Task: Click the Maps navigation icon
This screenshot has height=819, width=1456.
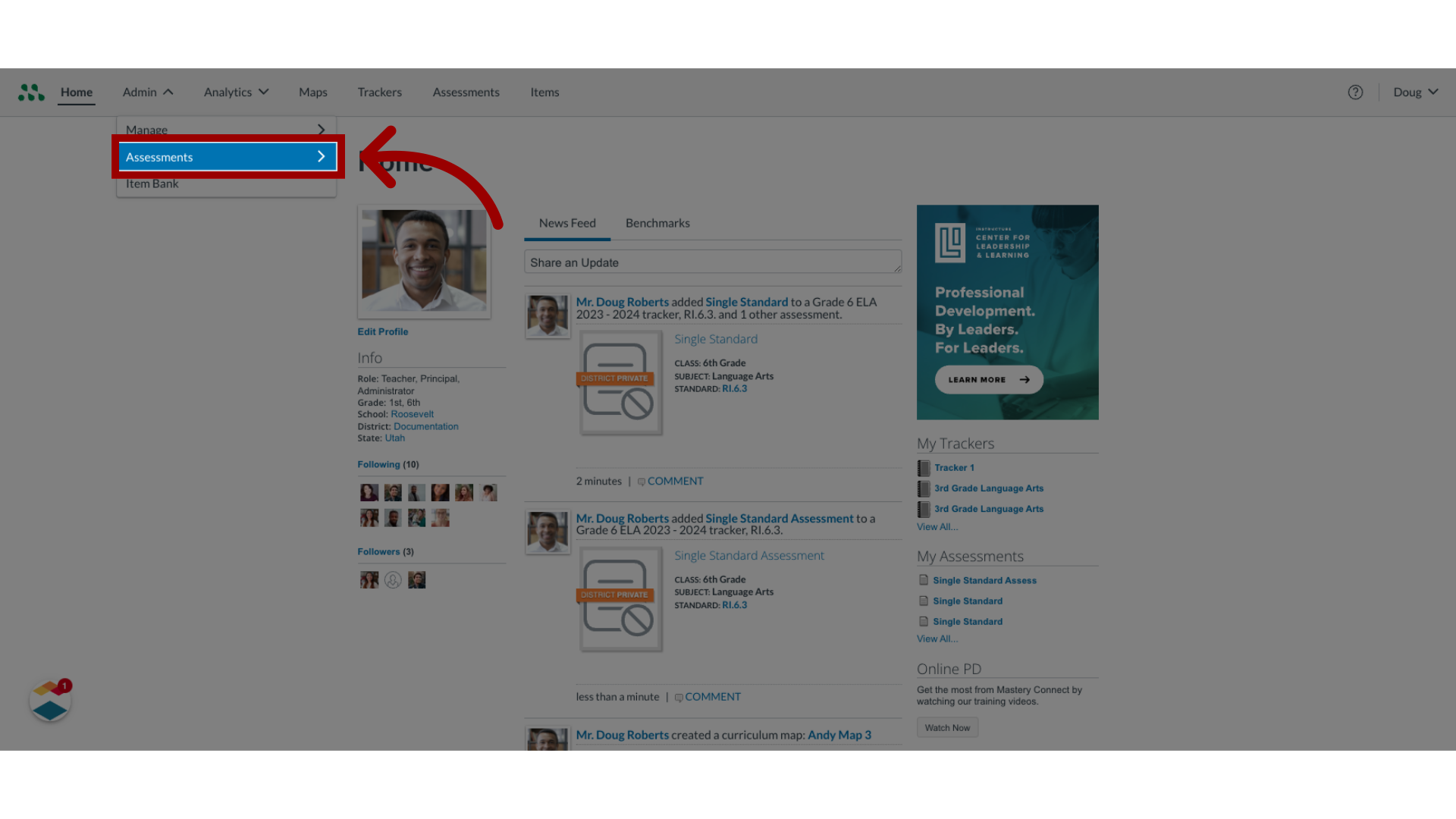Action: [x=313, y=91]
